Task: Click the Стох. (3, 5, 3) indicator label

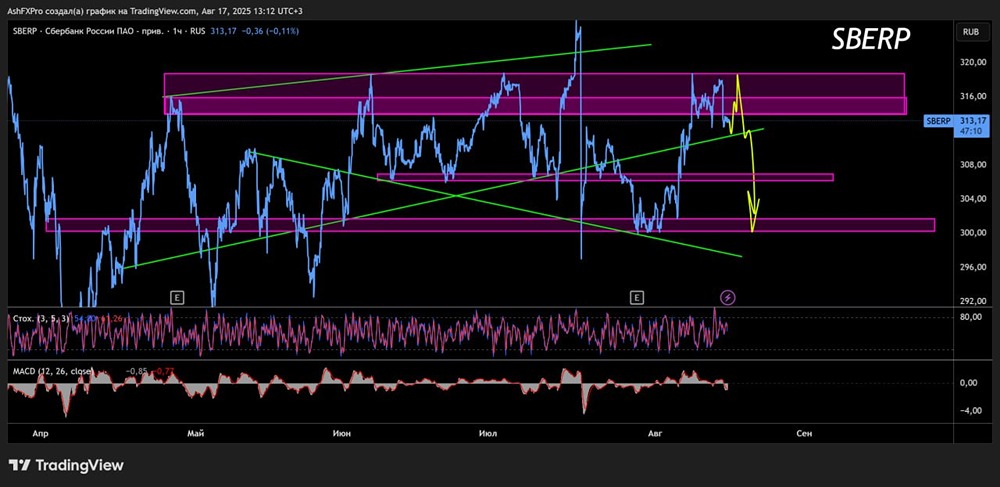Action: point(39,317)
